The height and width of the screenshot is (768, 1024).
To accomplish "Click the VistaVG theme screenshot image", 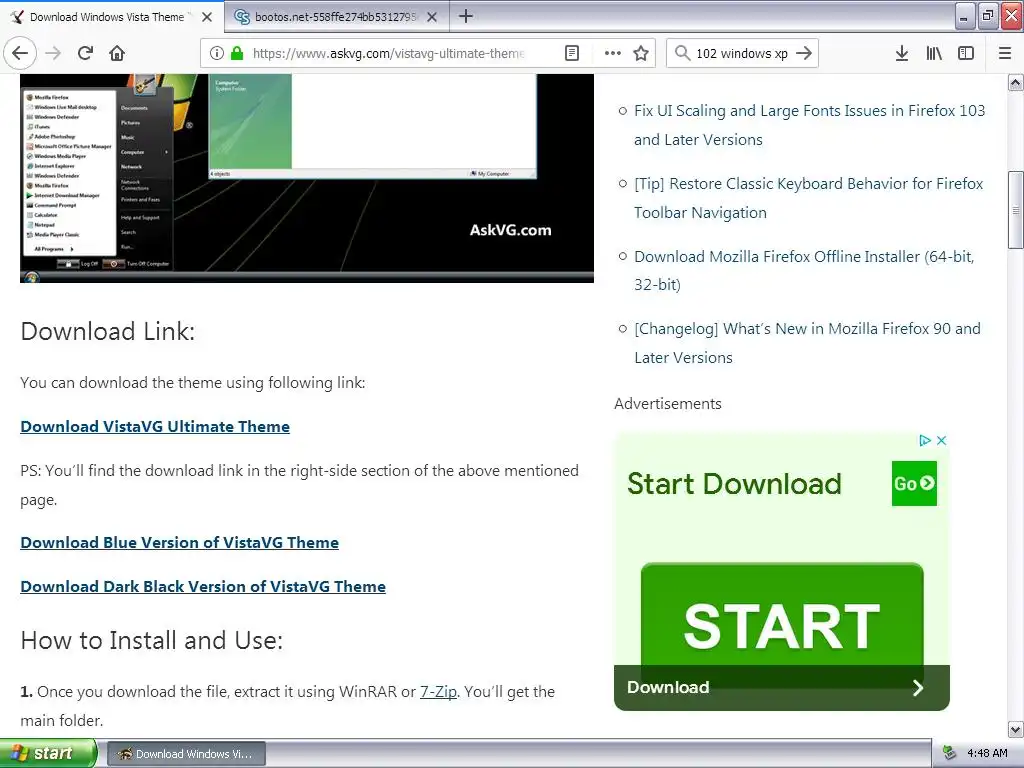I will [307, 178].
